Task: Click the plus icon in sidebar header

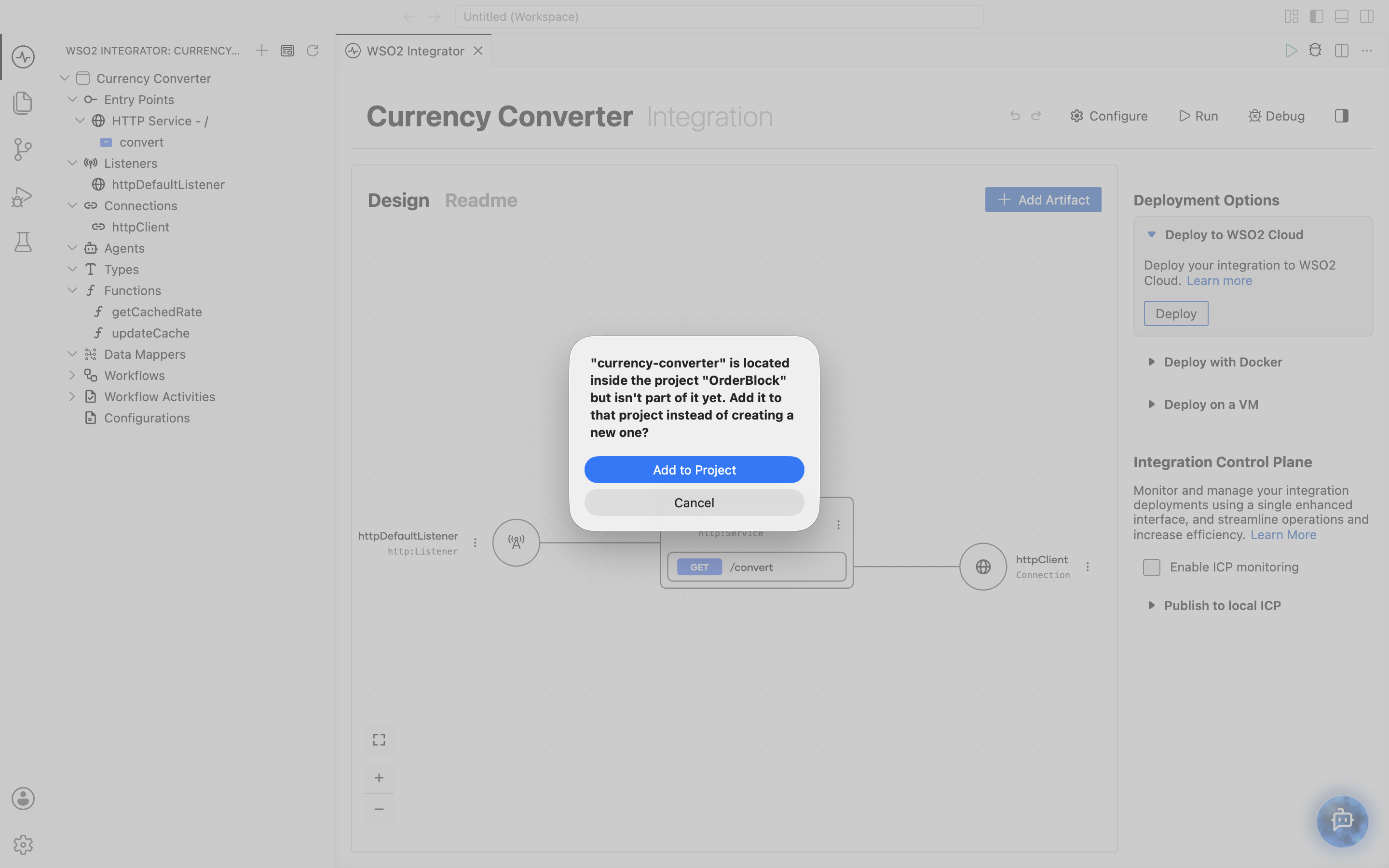Action: pos(262,51)
